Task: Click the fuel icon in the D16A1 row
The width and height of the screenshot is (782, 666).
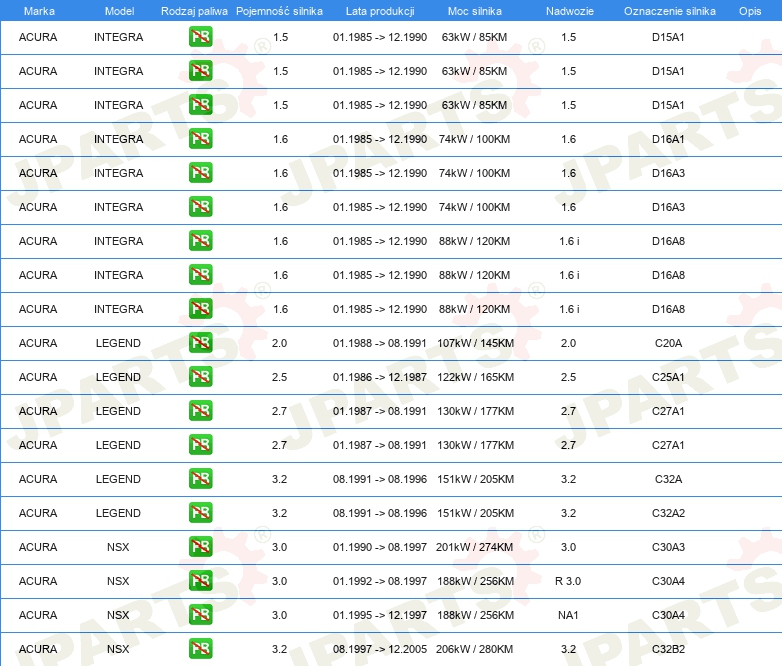Action: coord(200,139)
